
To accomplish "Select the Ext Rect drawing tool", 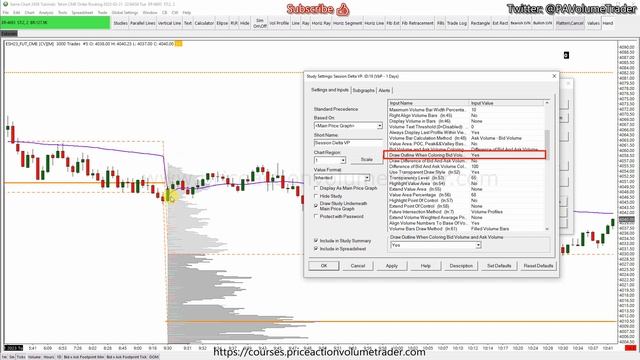I will [x=500, y=23].
